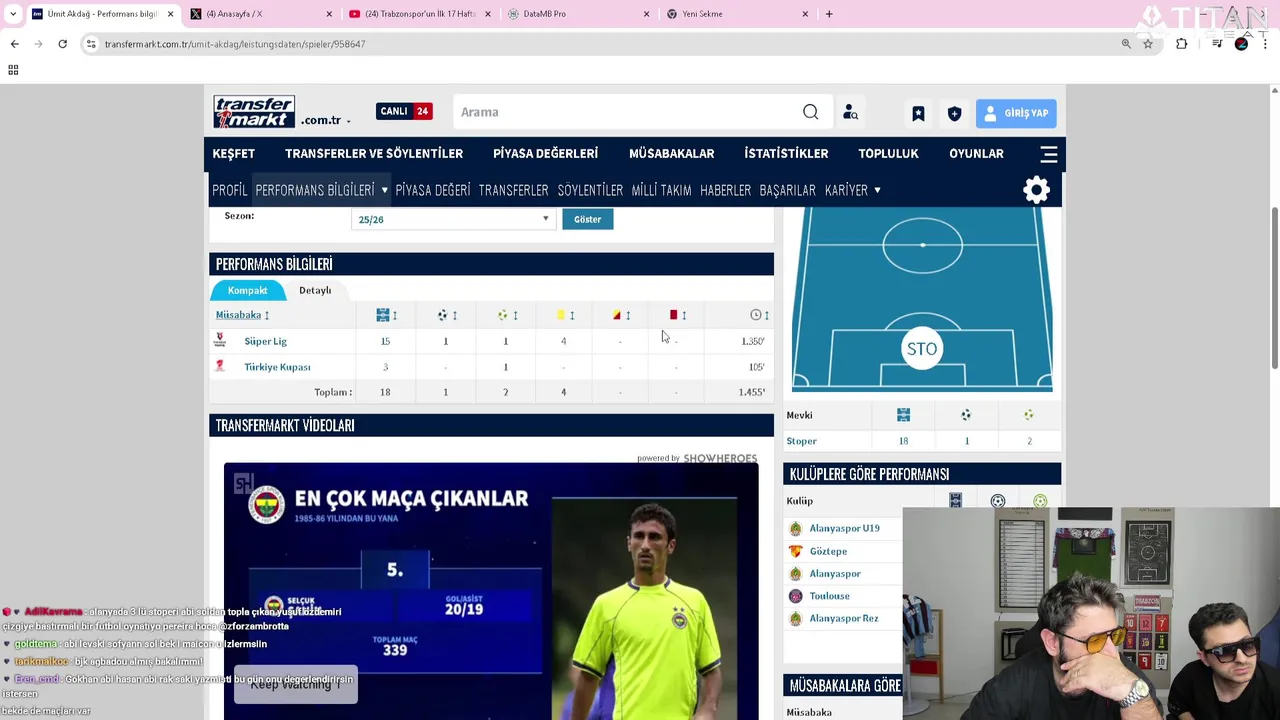The width and height of the screenshot is (1280, 720).
Task: Open OYUNLAR menu
Action: pos(976,154)
